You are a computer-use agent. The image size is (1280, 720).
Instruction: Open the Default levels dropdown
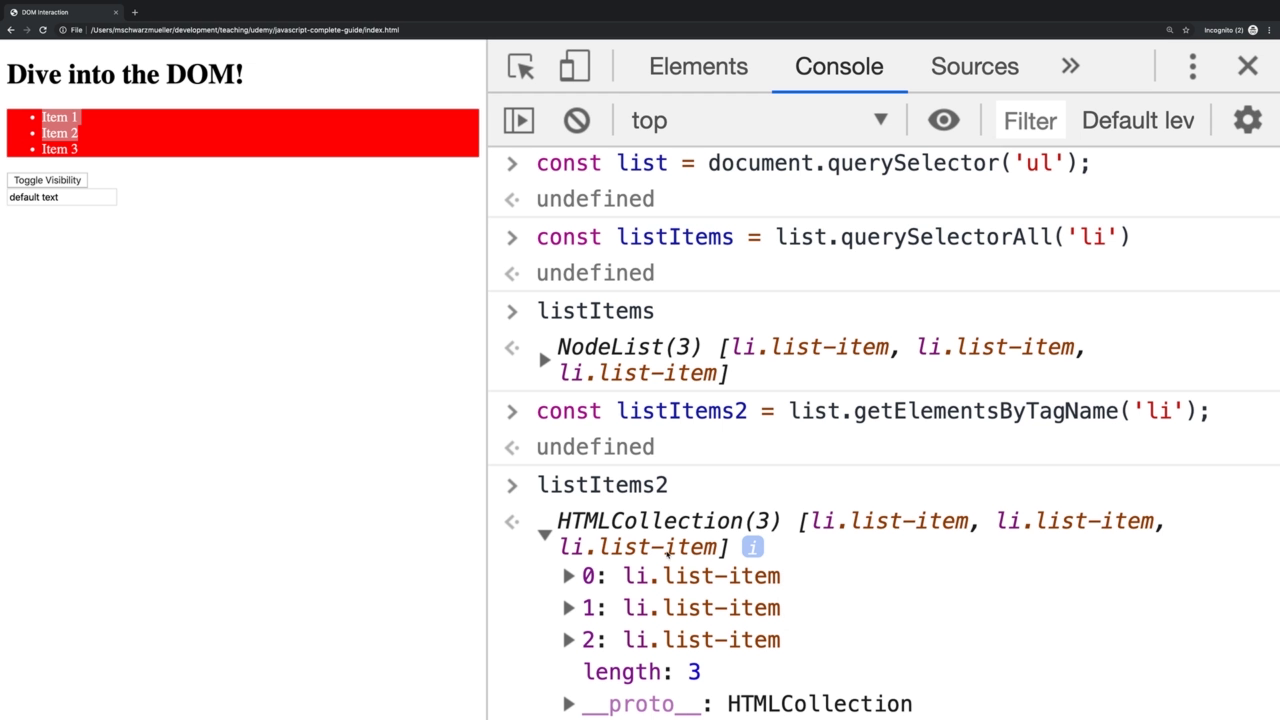click(1138, 121)
